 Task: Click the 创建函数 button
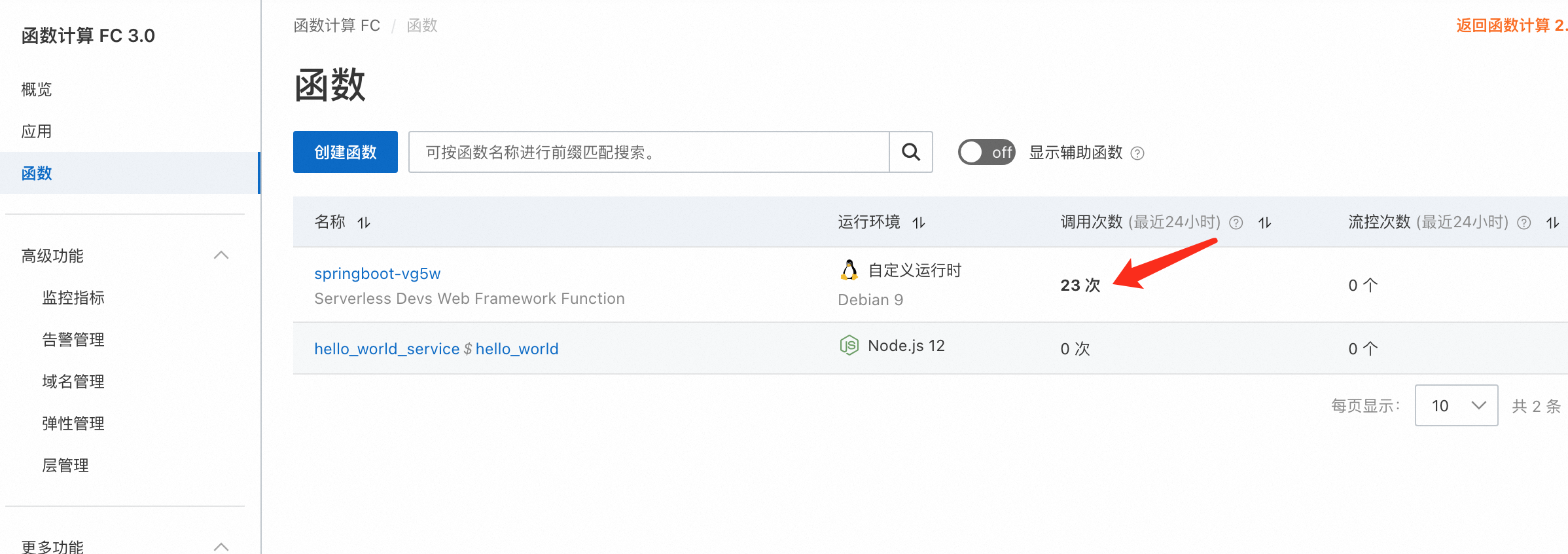pos(346,152)
